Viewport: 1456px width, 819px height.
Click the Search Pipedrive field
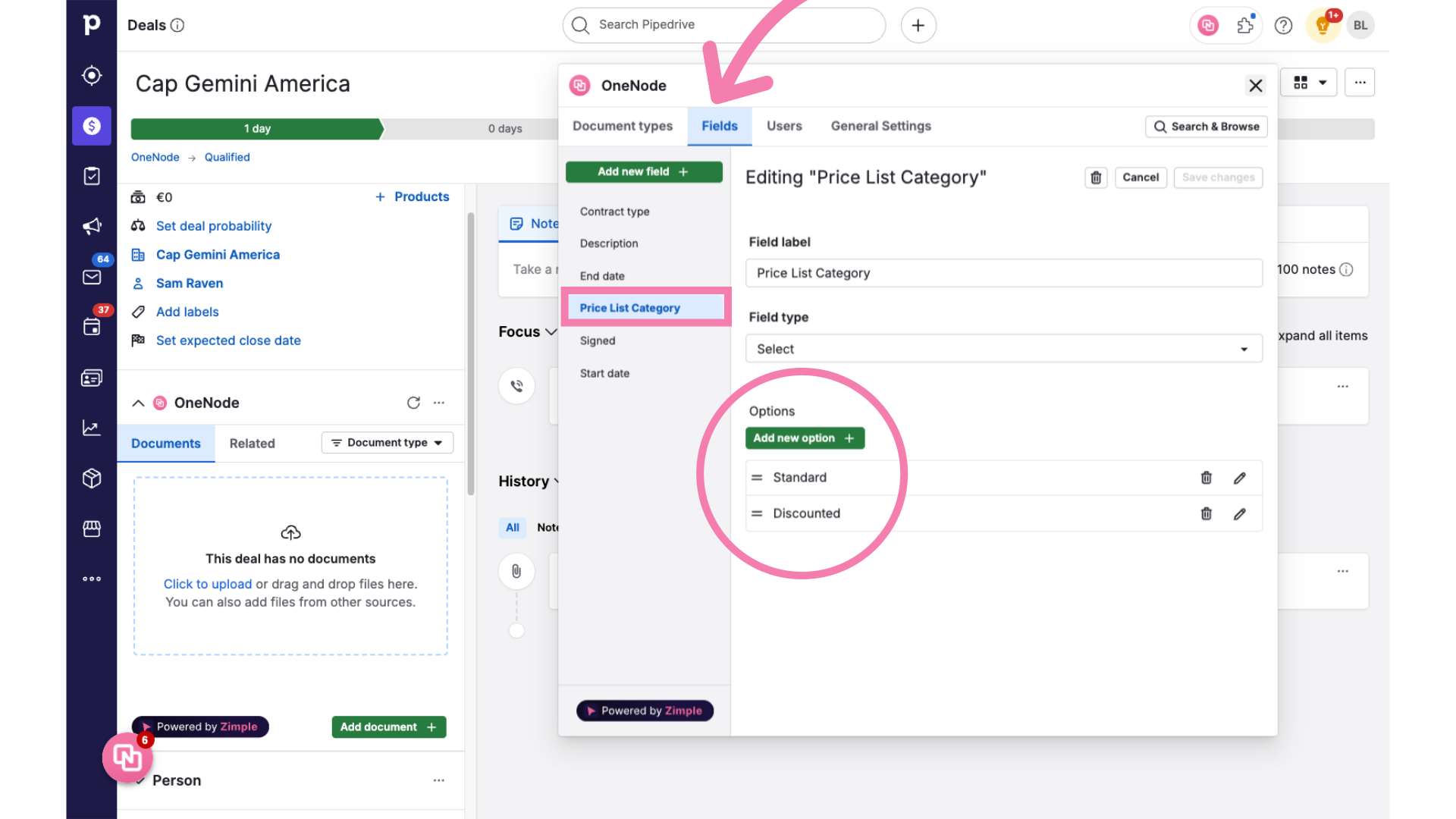tap(724, 25)
